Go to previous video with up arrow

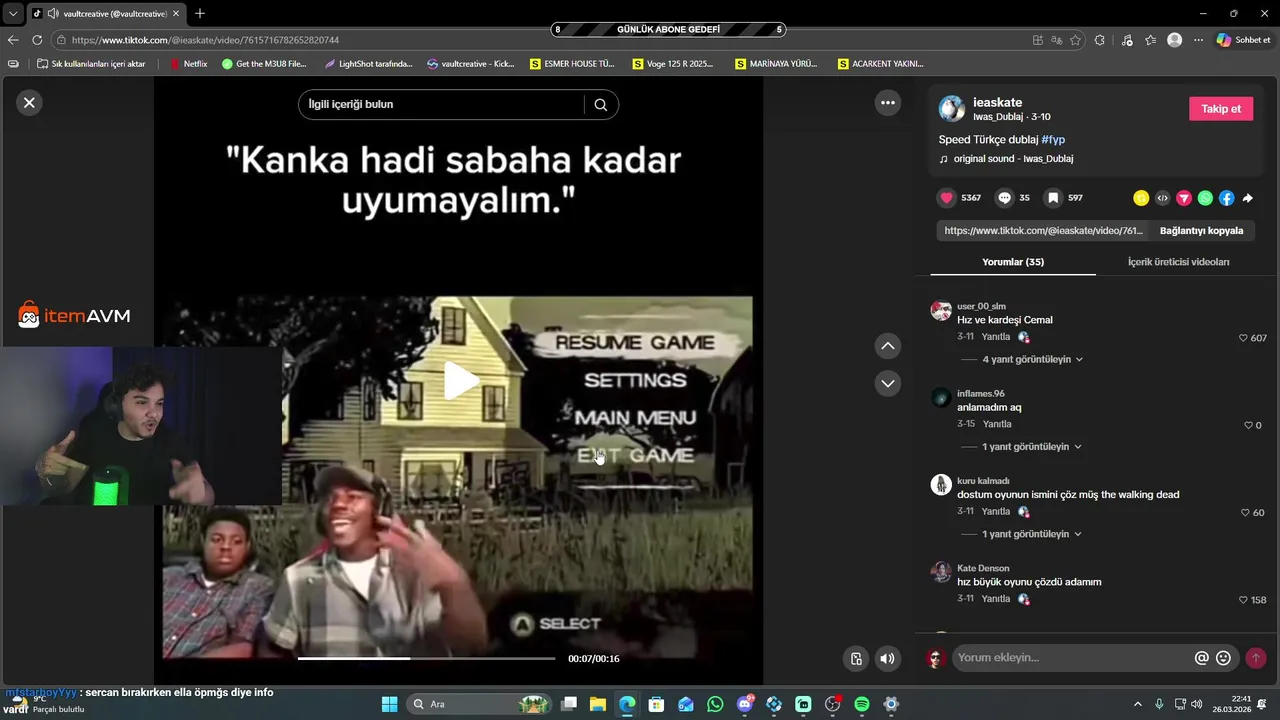tap(887, 346)
